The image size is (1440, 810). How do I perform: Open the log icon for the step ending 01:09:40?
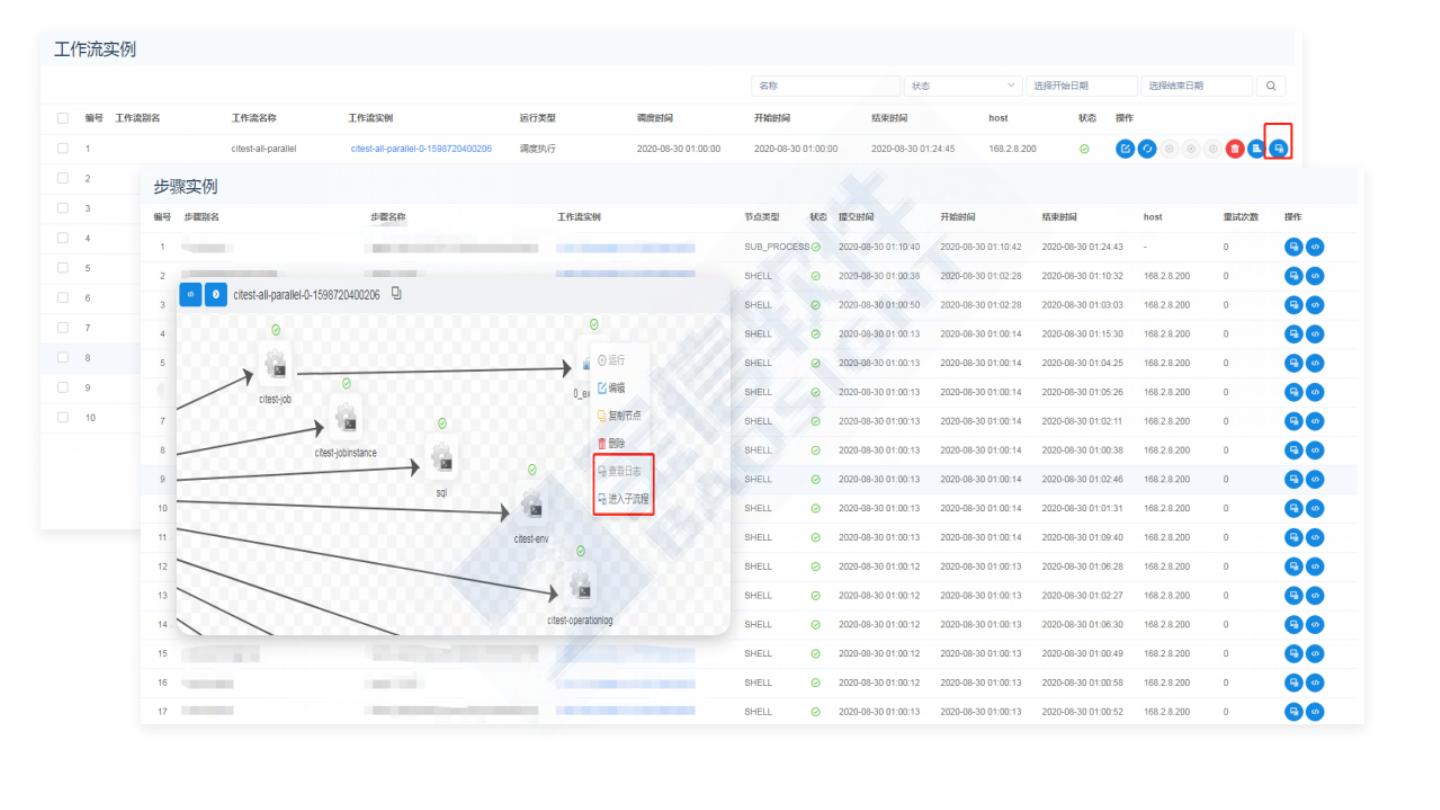1294,537
